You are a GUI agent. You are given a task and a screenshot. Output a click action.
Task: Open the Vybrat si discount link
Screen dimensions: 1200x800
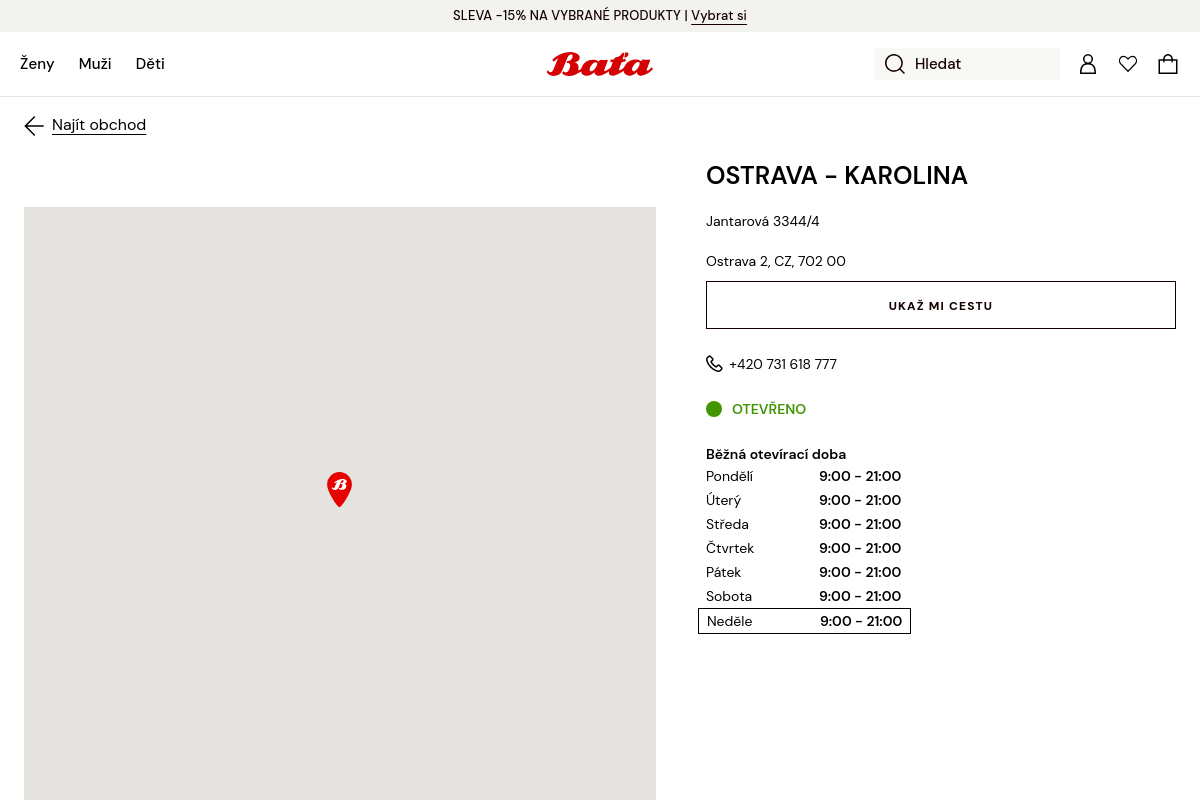(719, 15)
